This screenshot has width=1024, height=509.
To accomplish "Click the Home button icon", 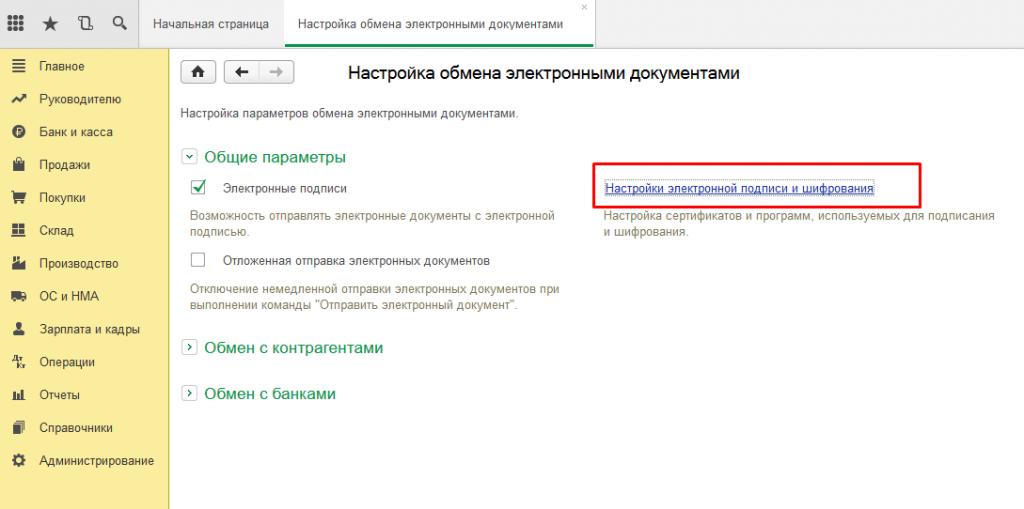I will tap(198, 71).
